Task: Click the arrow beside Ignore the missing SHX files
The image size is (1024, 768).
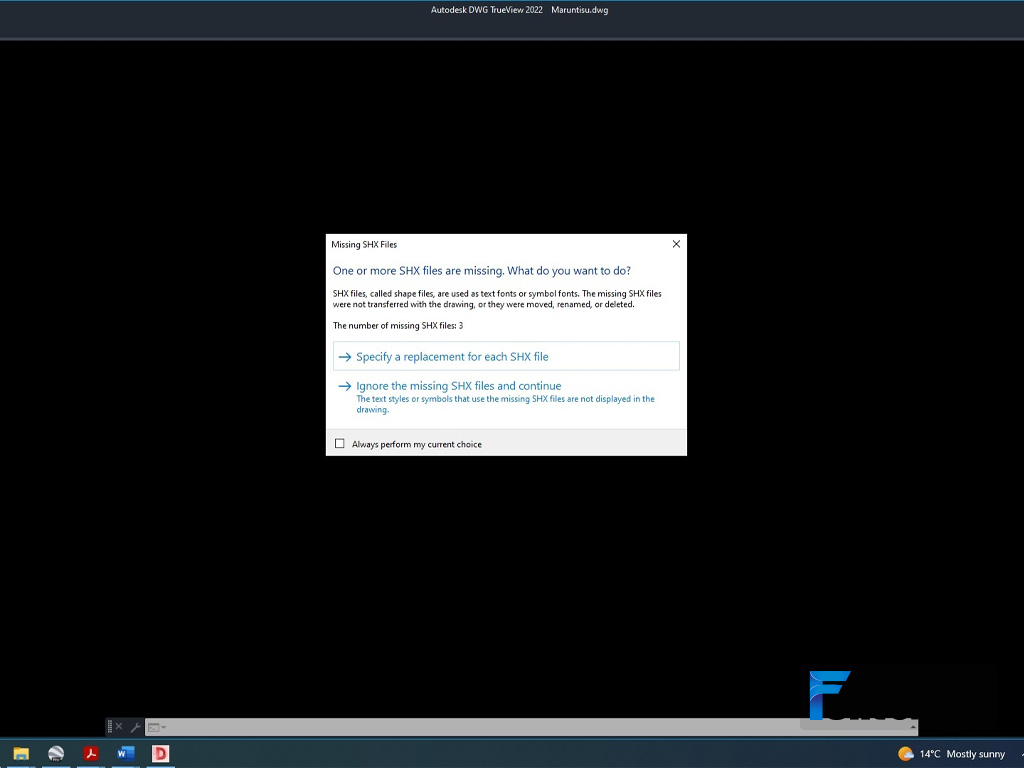Action: pyautogui.click(x=345, y=386)
